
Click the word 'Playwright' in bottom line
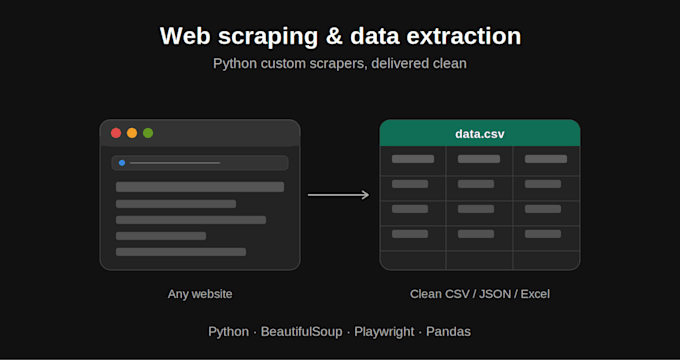coord(384,332)
